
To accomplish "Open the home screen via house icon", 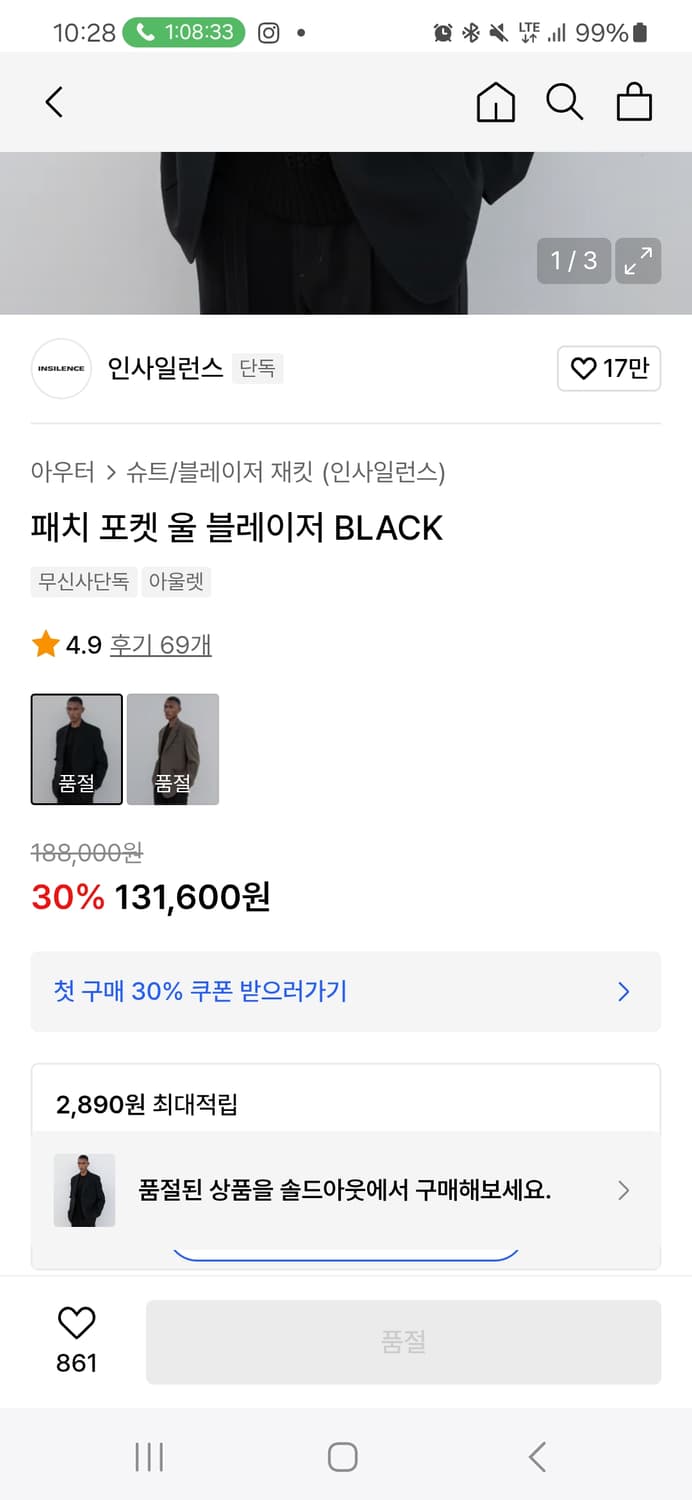I will click(495, 101).
